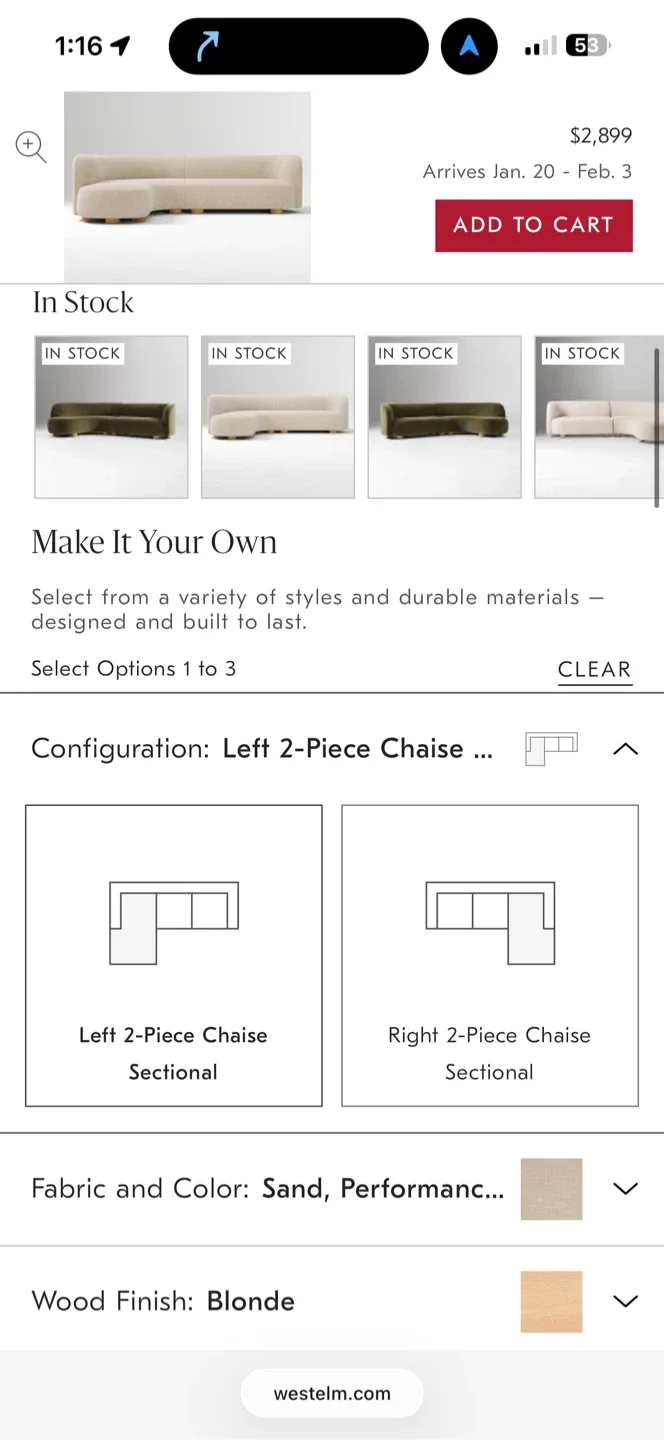Expand the Fabric and Color options
664x1440 pixels.
tap(626, 1189)
